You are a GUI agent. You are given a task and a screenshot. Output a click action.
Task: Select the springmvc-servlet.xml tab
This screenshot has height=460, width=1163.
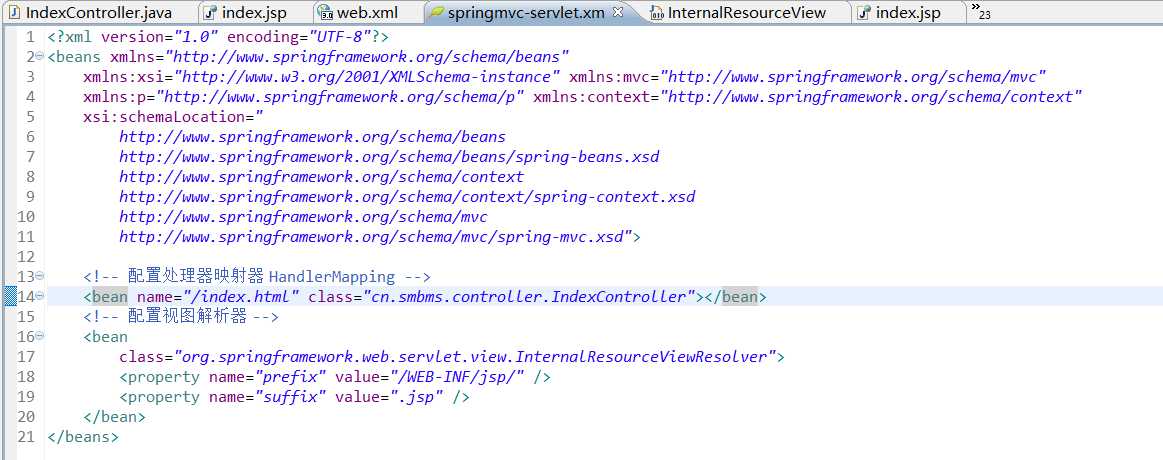pos(526,13)
